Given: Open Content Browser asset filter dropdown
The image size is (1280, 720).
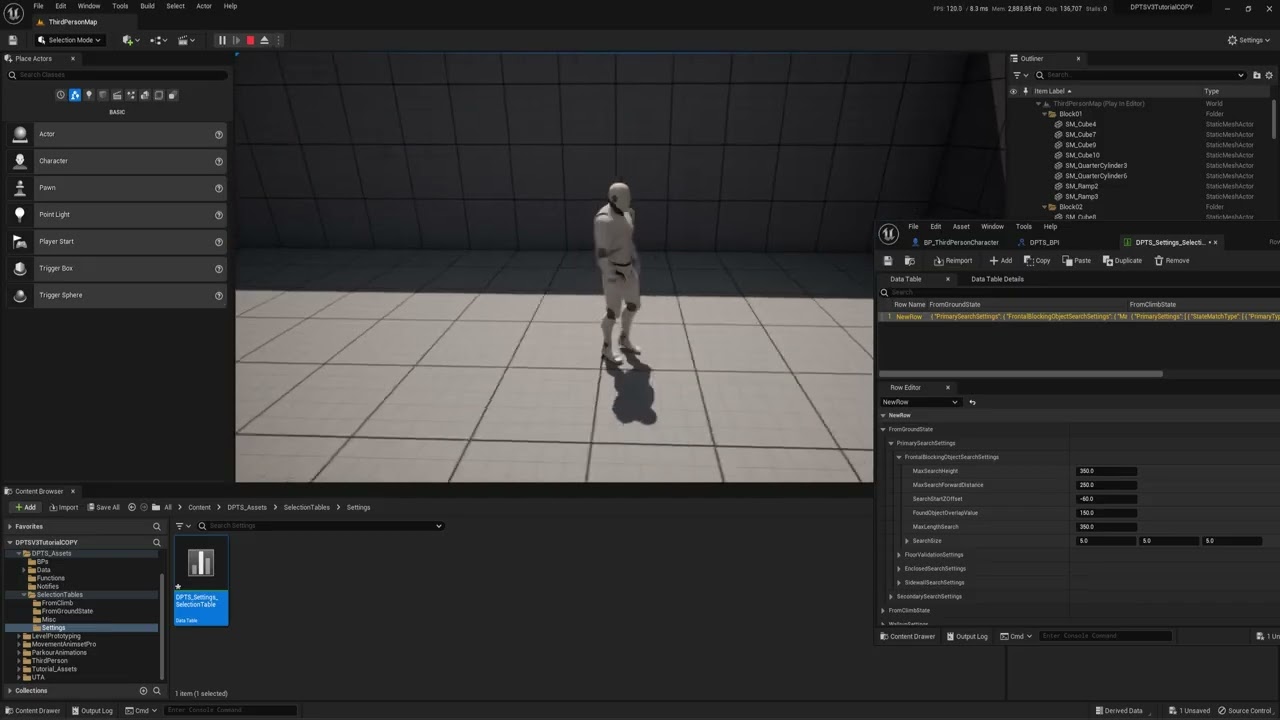Looking at the screenshot, I should (x=183, y=526).
